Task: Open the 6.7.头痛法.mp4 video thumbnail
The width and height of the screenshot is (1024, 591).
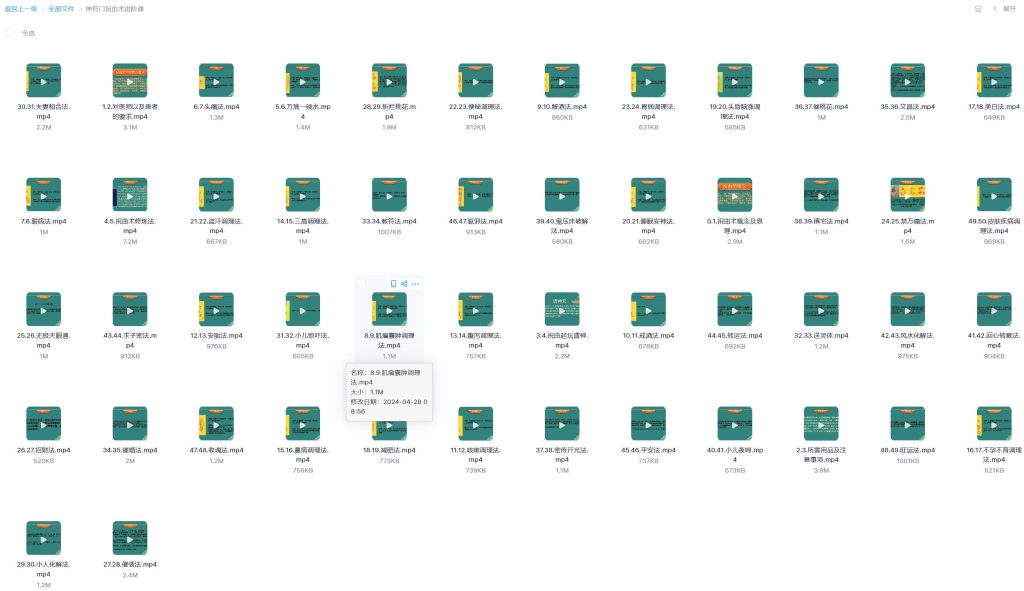Action: pyautogui.click(x=216, y=81)
